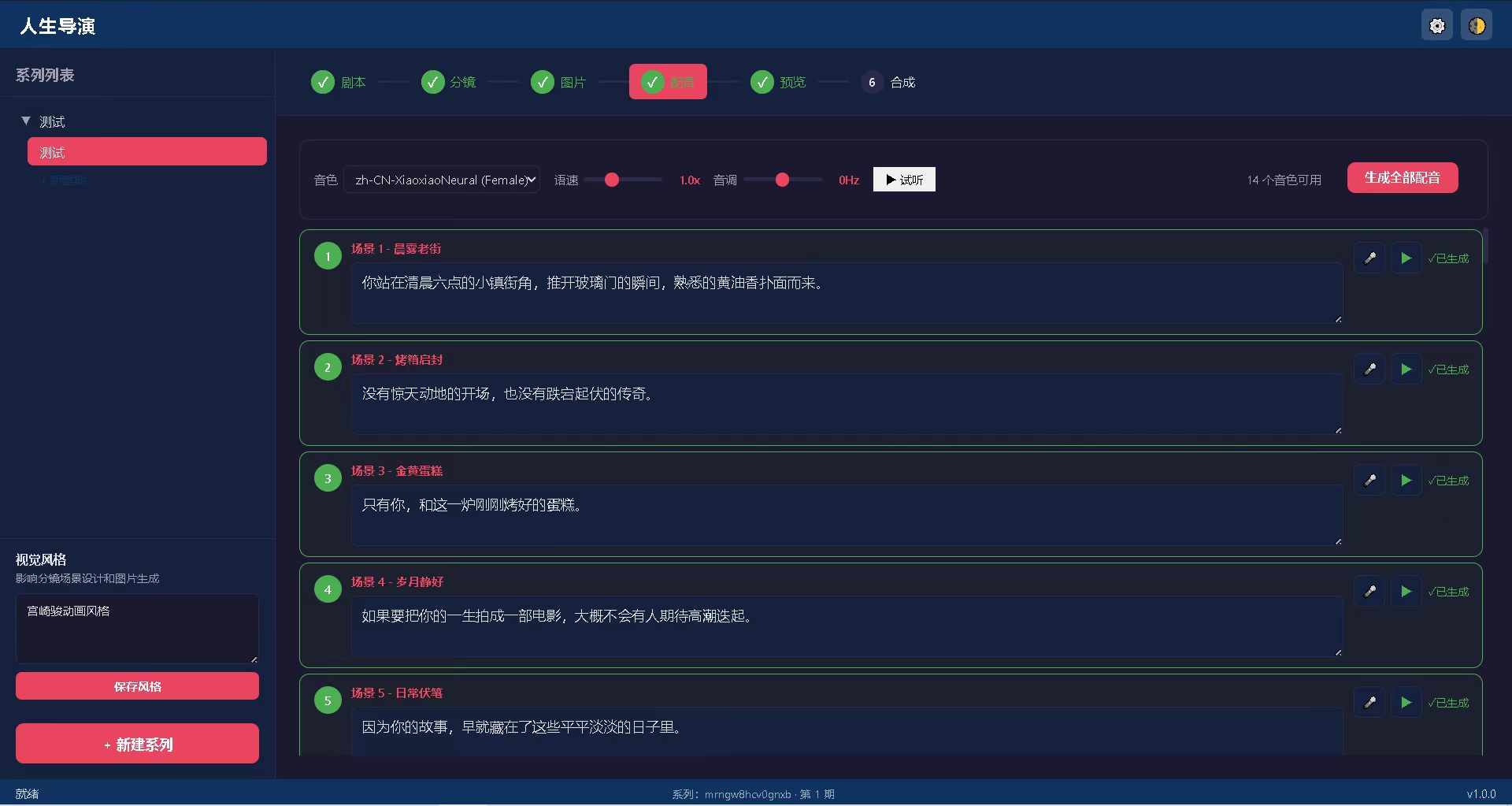Click the number 2 scene badge

tap(328, 367)
